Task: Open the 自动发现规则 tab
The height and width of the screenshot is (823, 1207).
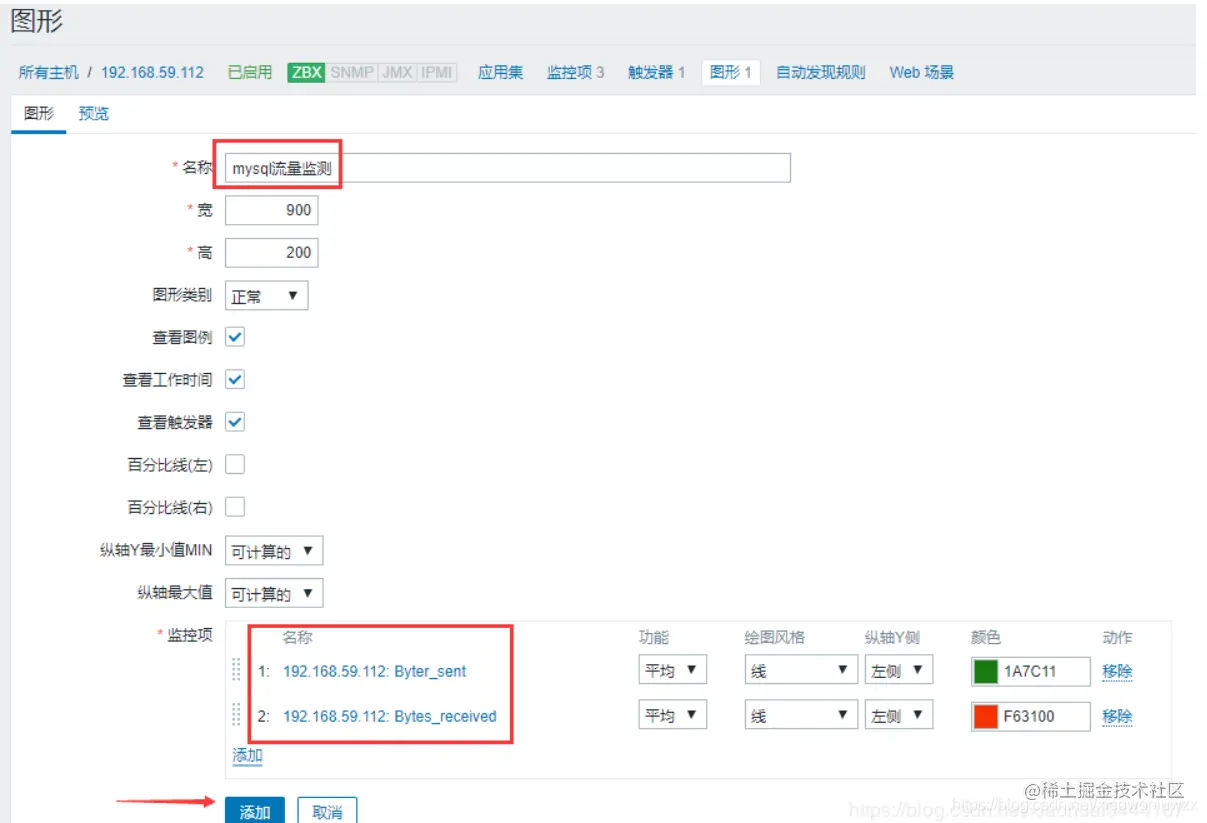Action: 820,72
